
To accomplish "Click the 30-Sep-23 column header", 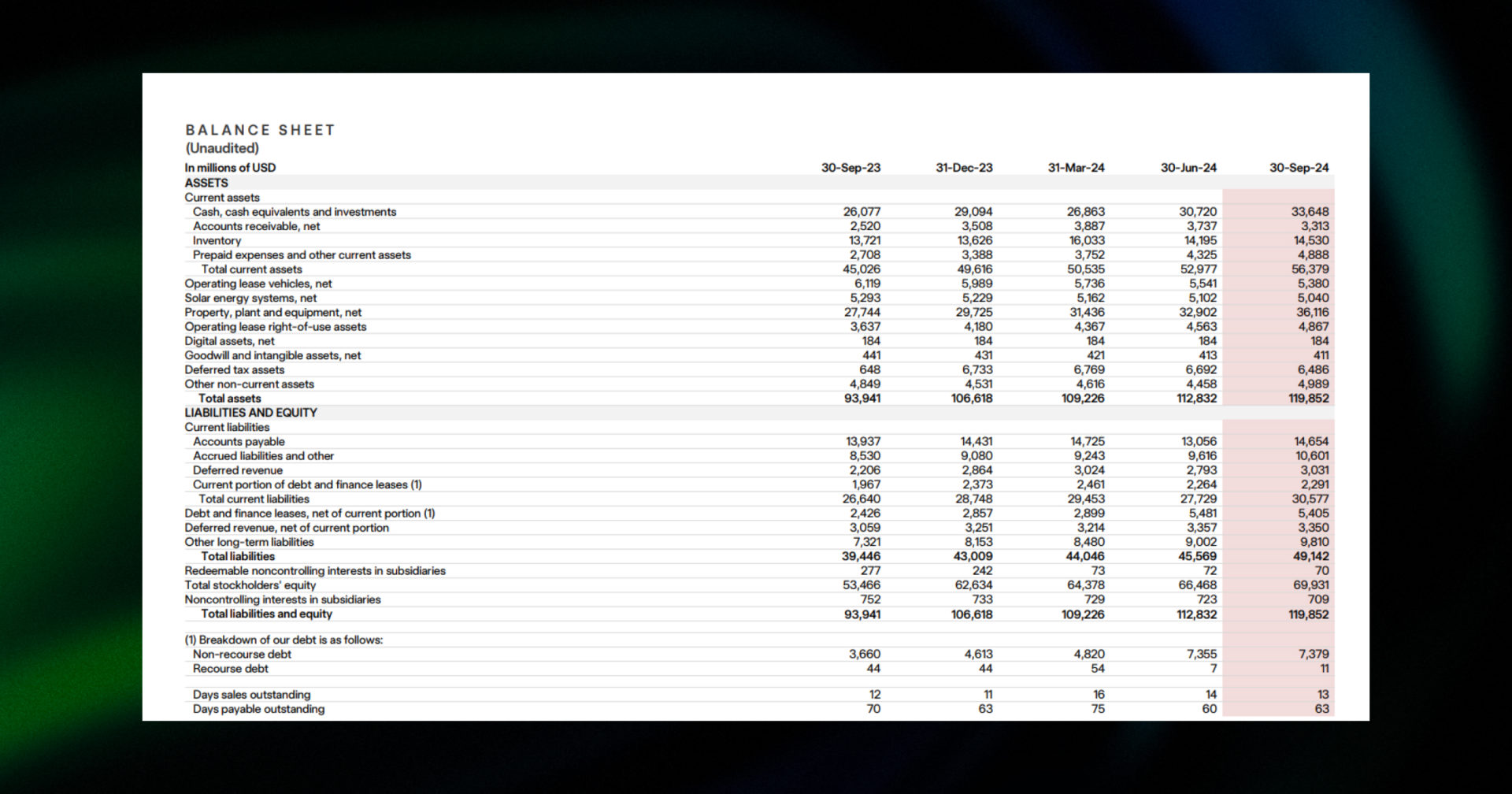I will pyautogui.click(x=851, y=167).
